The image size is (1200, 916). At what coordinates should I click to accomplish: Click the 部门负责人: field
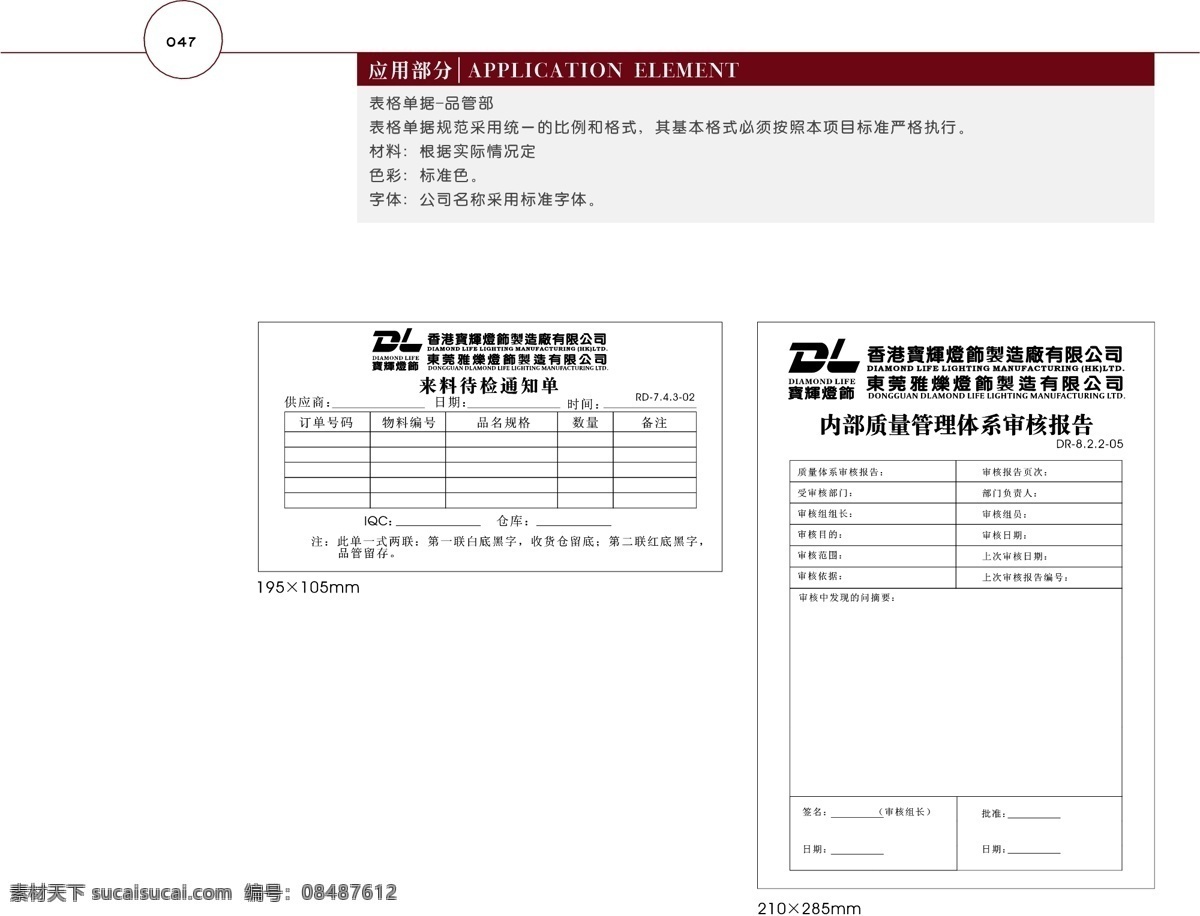click(x=1039, y=493)
